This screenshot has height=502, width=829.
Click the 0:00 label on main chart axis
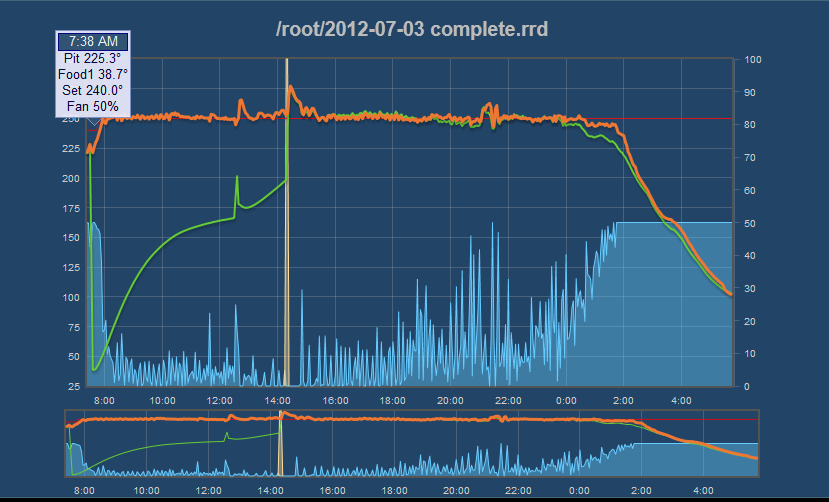[566, 400]
